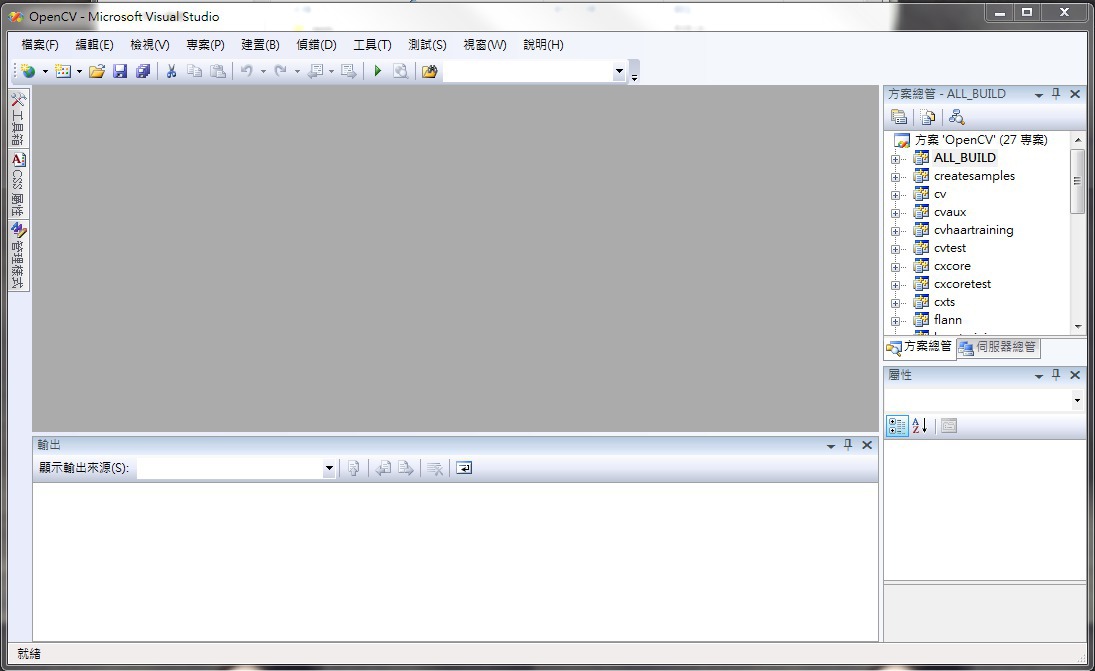The image size is (1095, 671).
Task: Click the Save floppy disk icon
Action: click(x=120, y=71)
